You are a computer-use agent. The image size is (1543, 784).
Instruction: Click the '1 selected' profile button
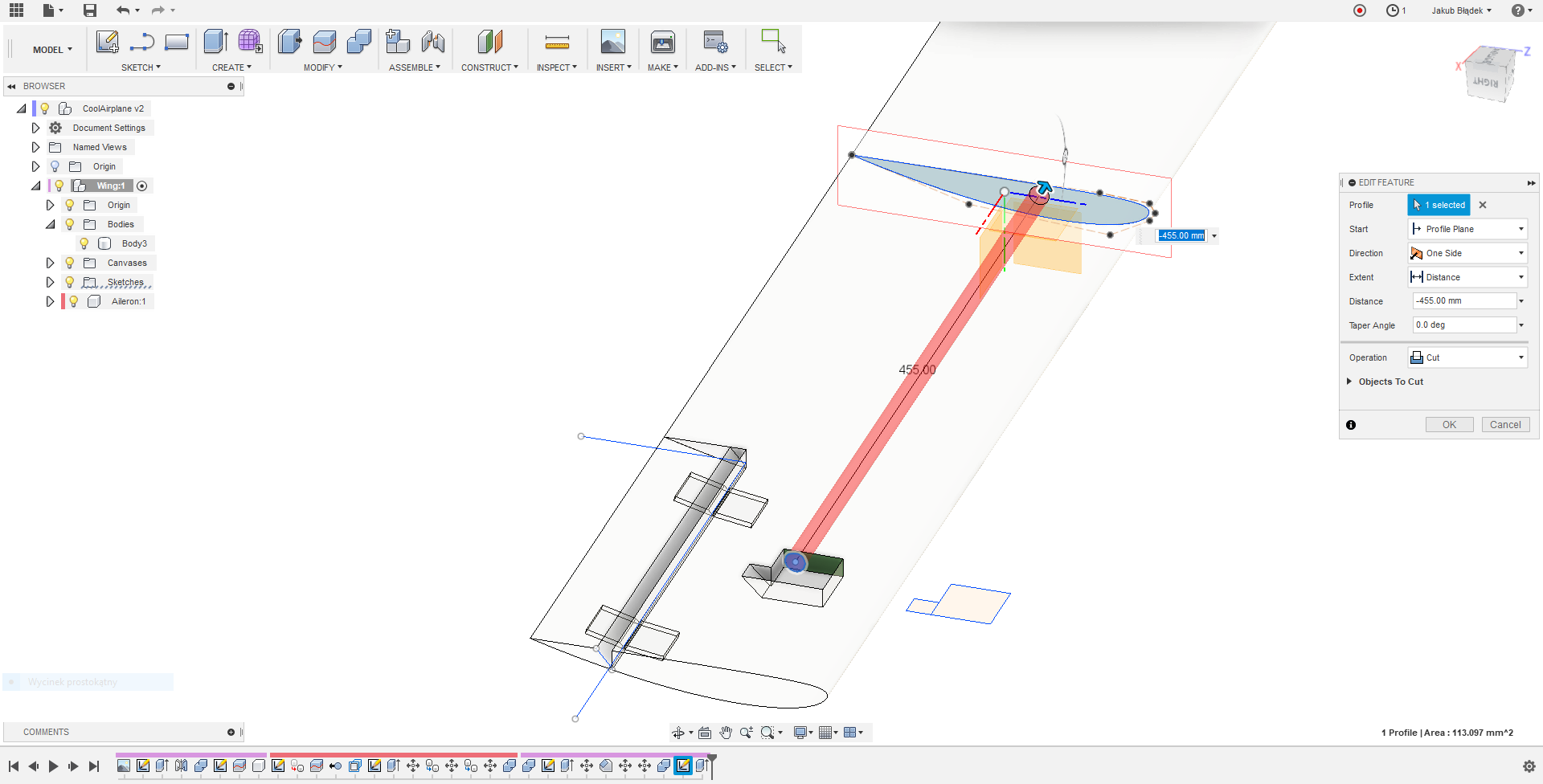point(1439,205)
